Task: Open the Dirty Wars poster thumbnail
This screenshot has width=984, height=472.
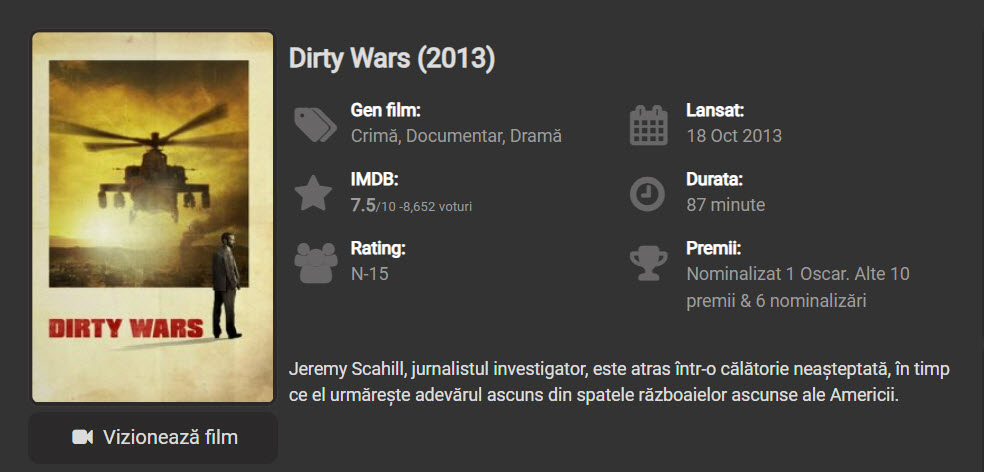Action: coord(153,216)
